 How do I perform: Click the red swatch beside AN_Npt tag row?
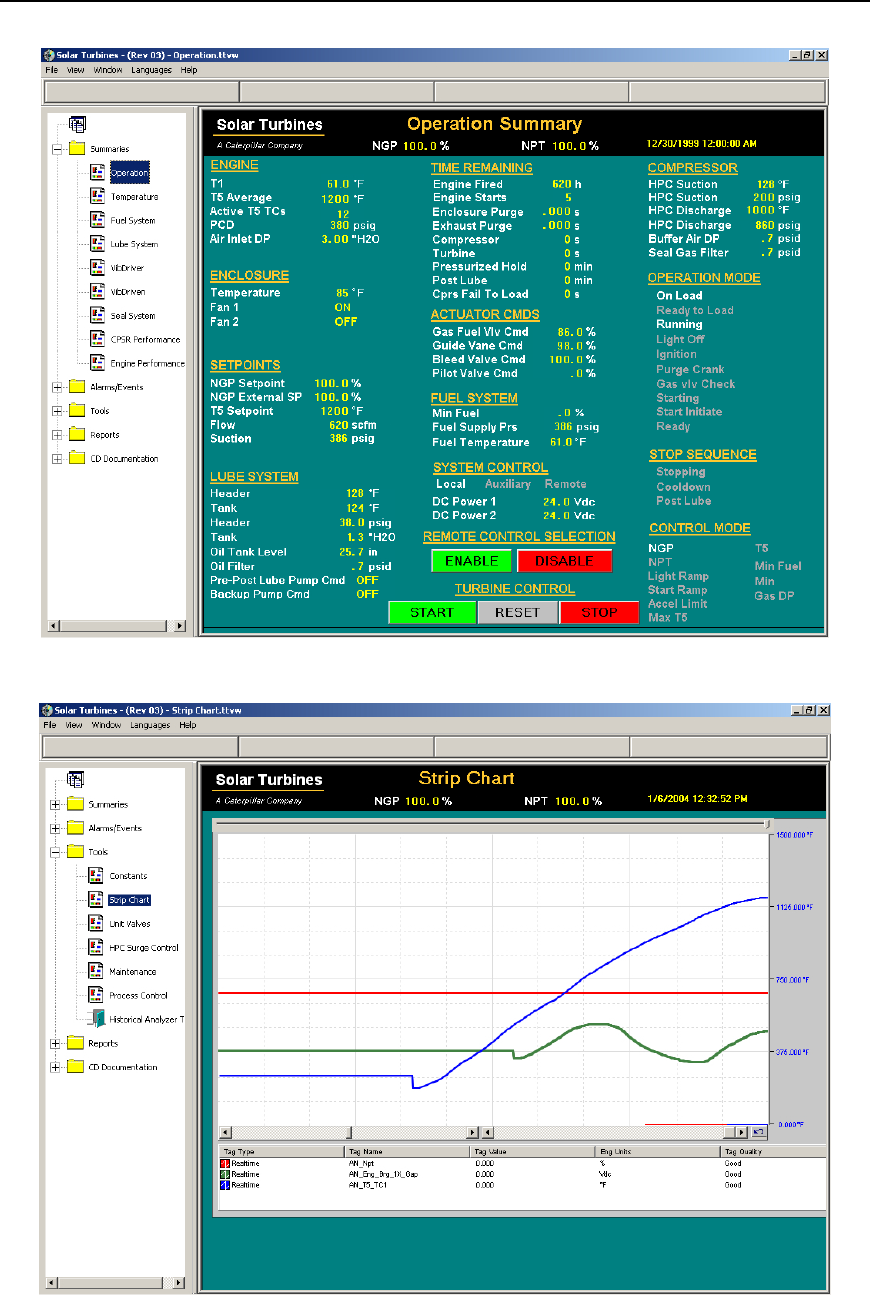225,1164
